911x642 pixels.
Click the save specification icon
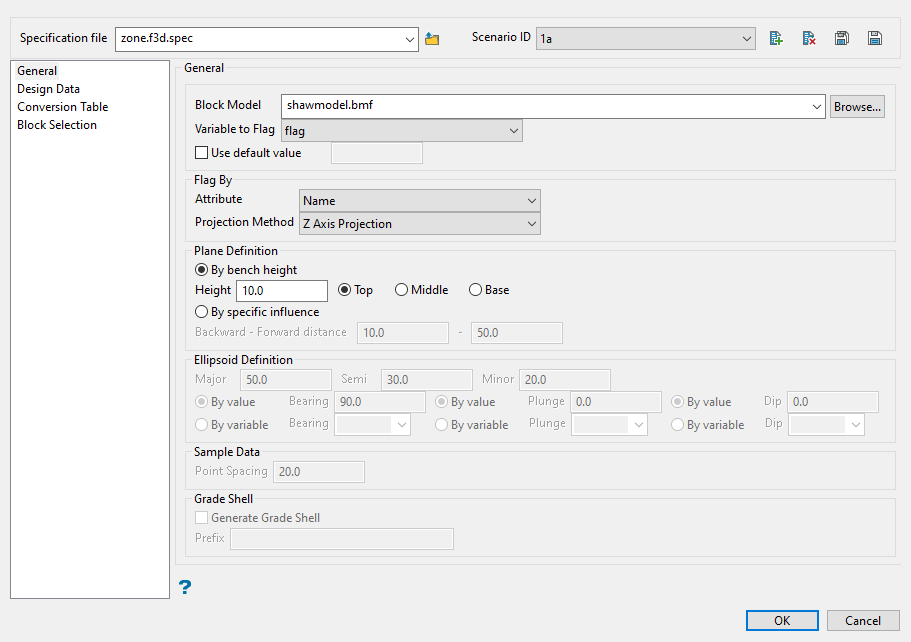coord(842,39)
